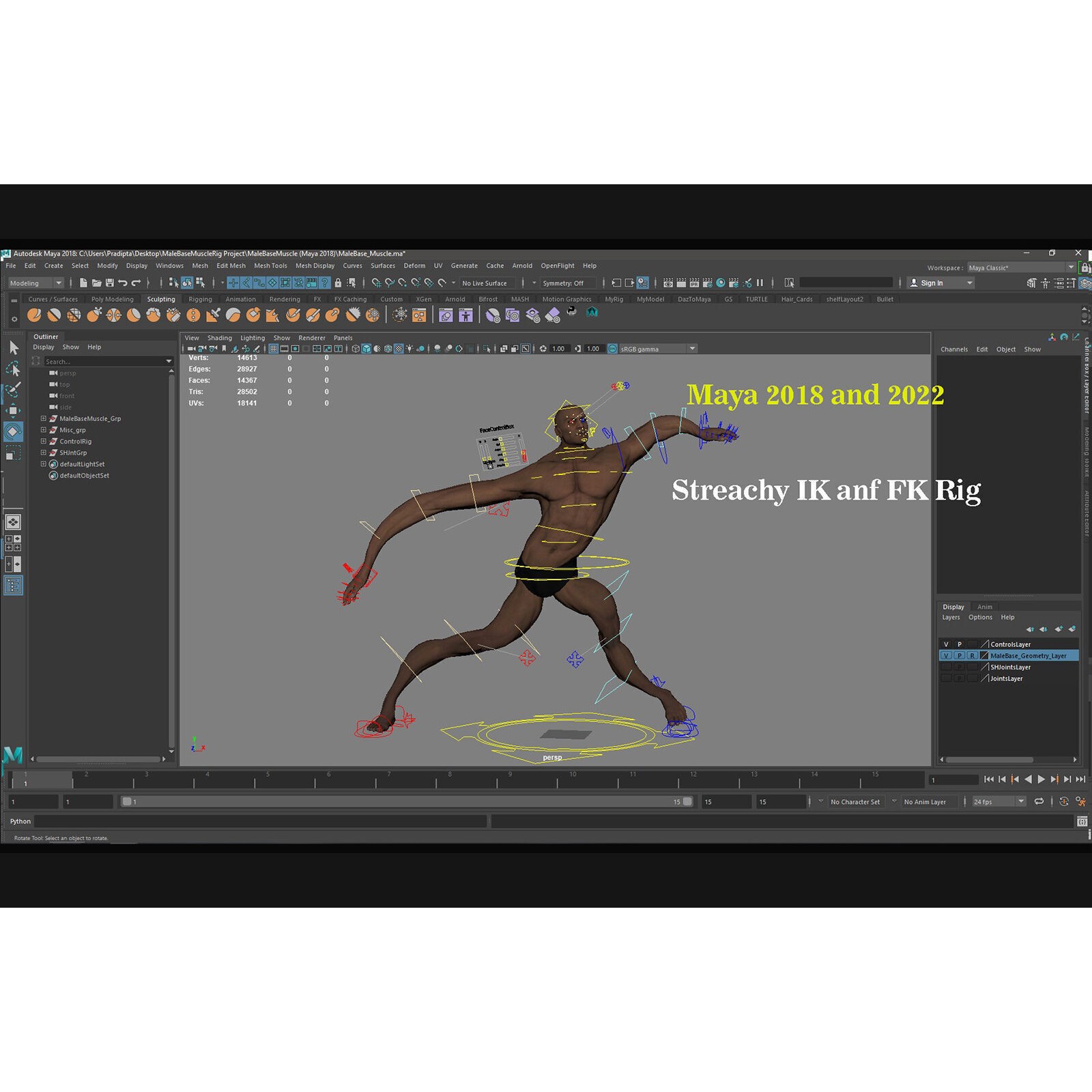Image resolution: width=1092 pixels, height=1092 pixels.
Task: Click the Scale tool in toolbox
Action: point(14,452)
